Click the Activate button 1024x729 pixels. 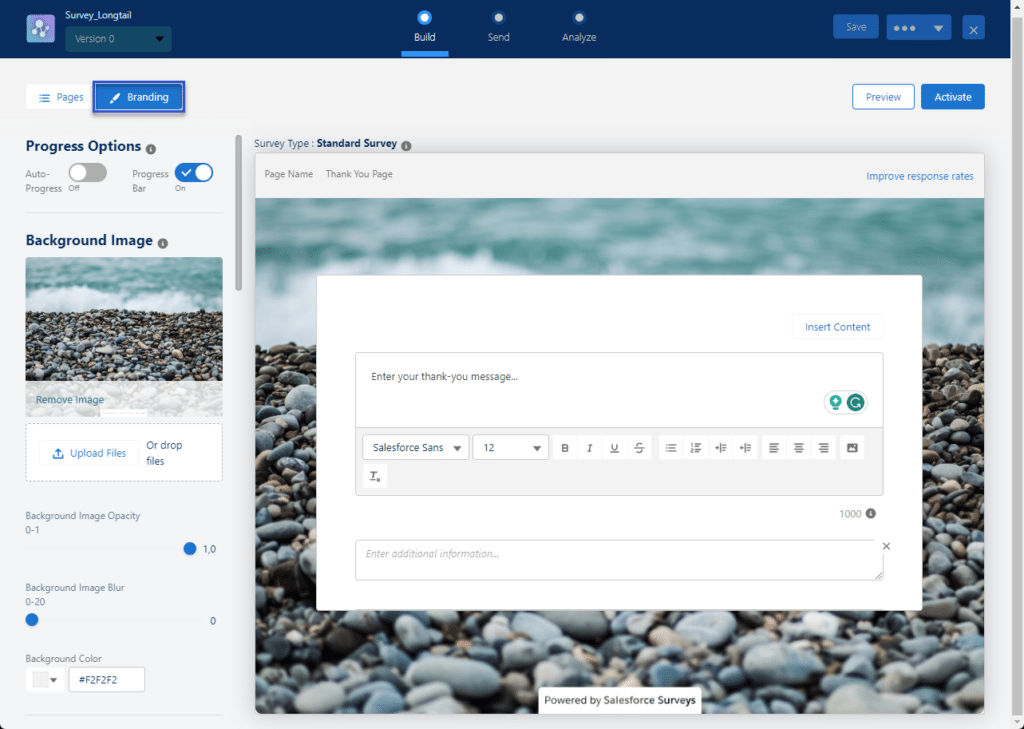[x=952, y=97]
